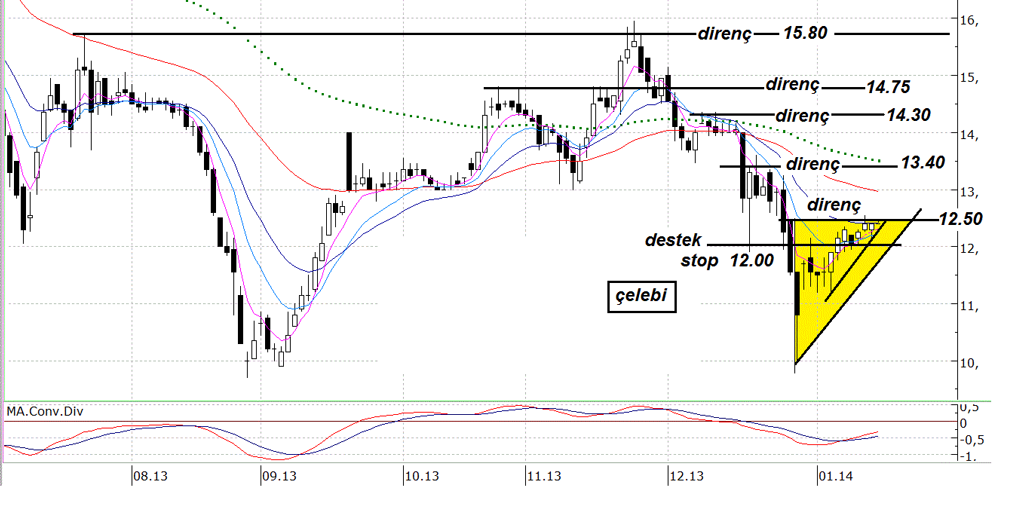1024x517 pixels.
Task: Click the -0,5 value on MACD axis
Action: pos(971,440)
